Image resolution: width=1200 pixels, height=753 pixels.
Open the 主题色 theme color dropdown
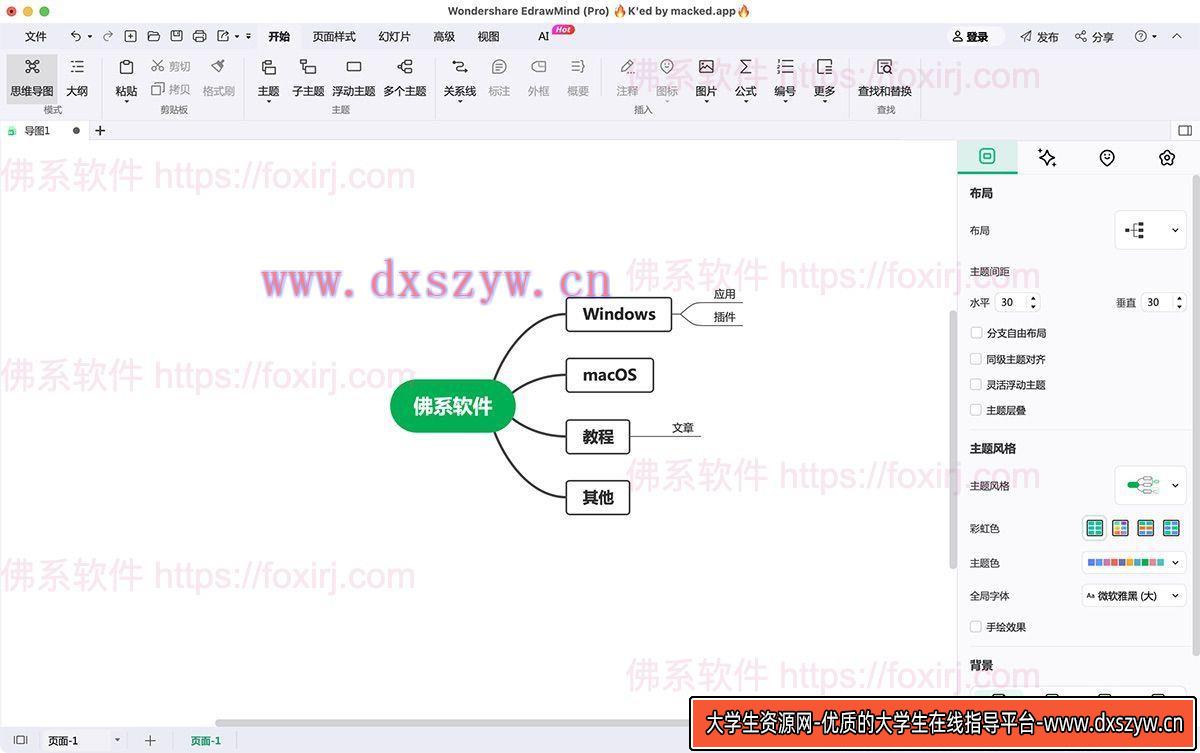coord(1134,563)
